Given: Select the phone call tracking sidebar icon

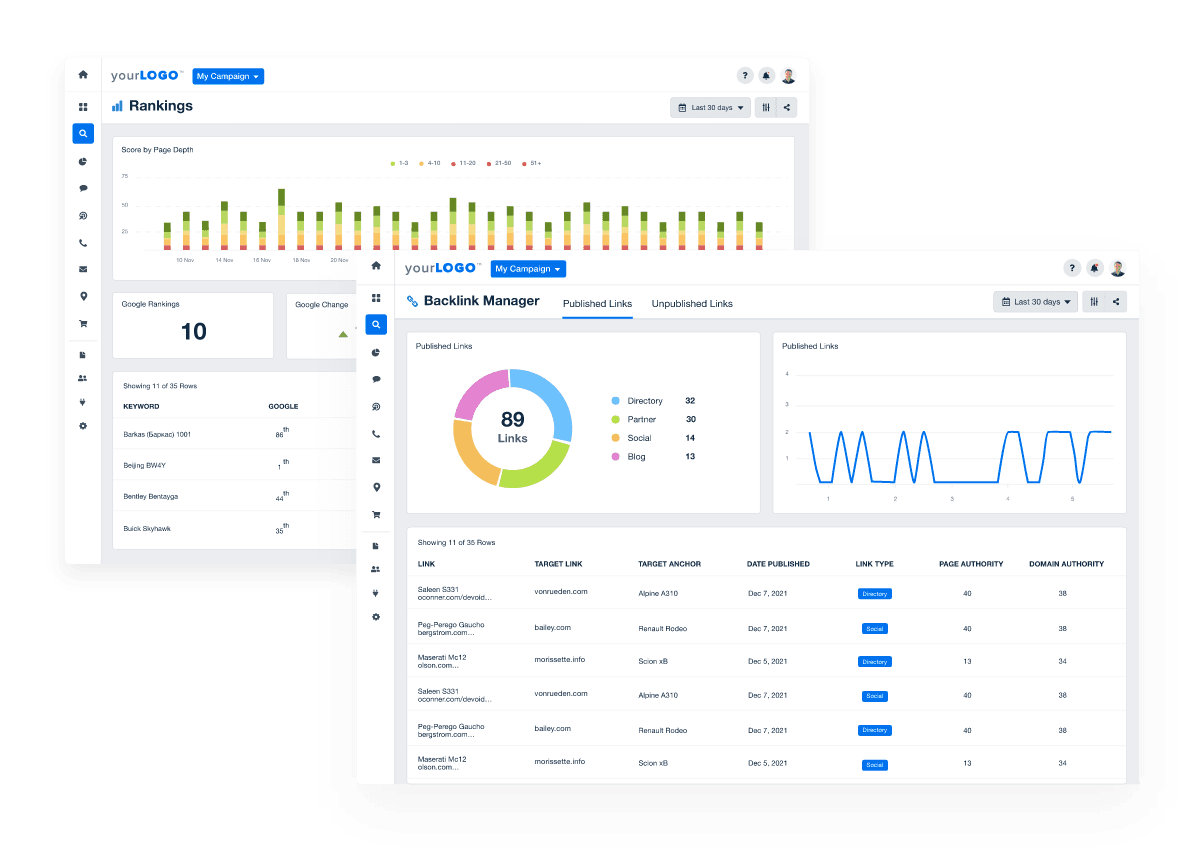Looking at the screenshot, I should [376, 433].
